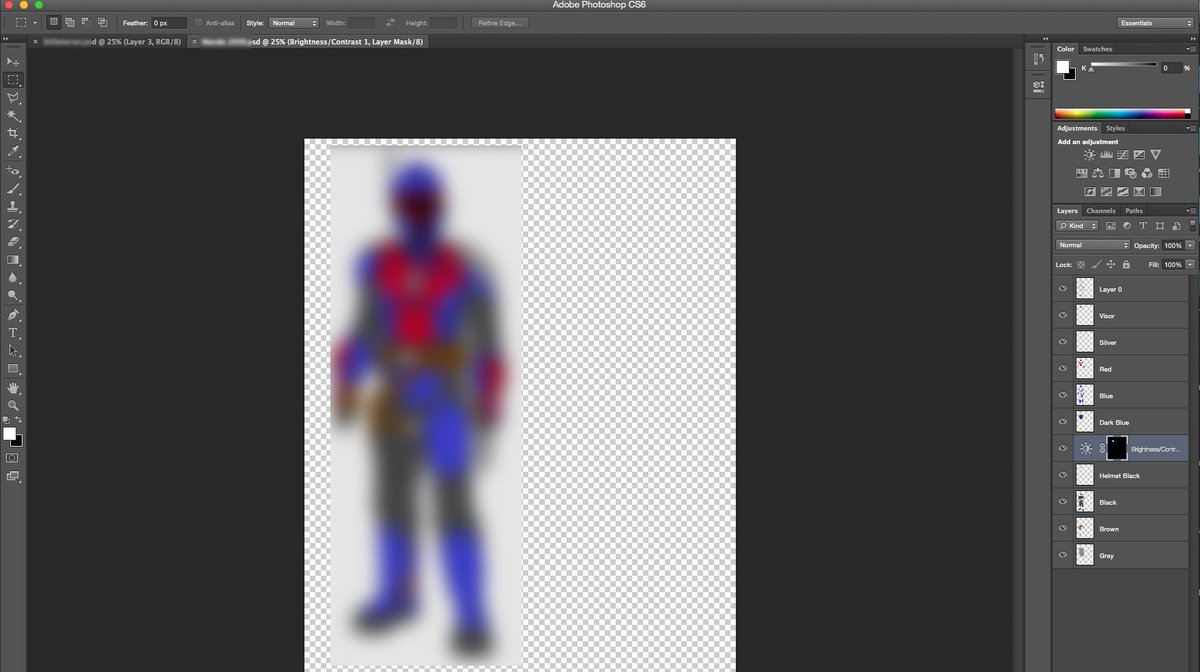1200x672 pixels.
Task: Open the Essentials workspace dropdown
Action: click(1155, 22)
